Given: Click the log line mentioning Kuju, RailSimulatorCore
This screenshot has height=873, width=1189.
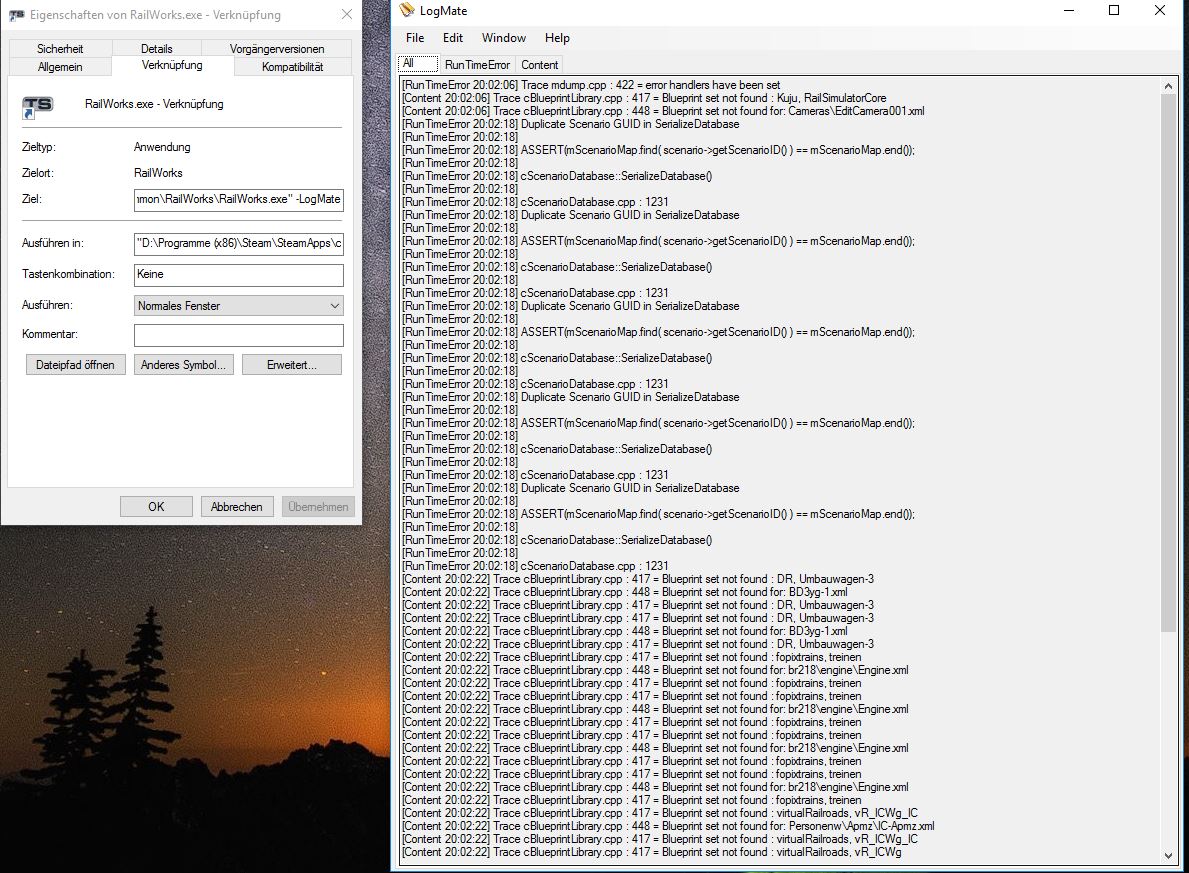Looking at the screenshot, I should click(644, 98).
